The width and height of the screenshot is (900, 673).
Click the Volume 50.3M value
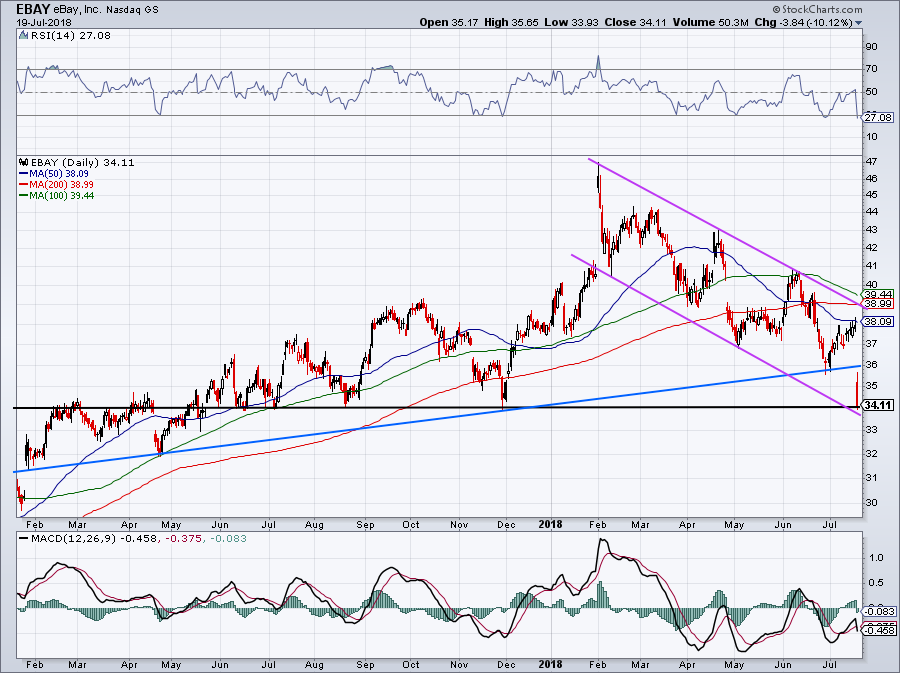point(711,22)
